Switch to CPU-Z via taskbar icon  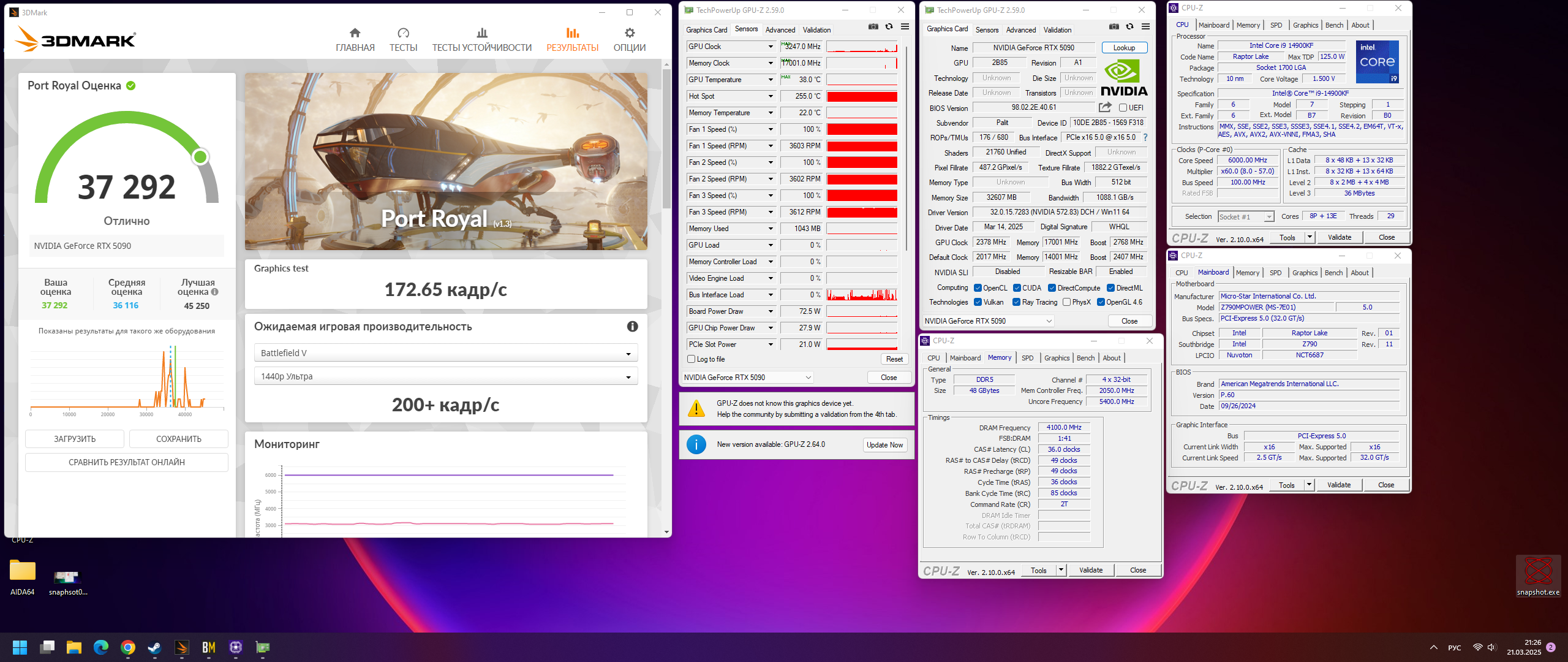236,647
